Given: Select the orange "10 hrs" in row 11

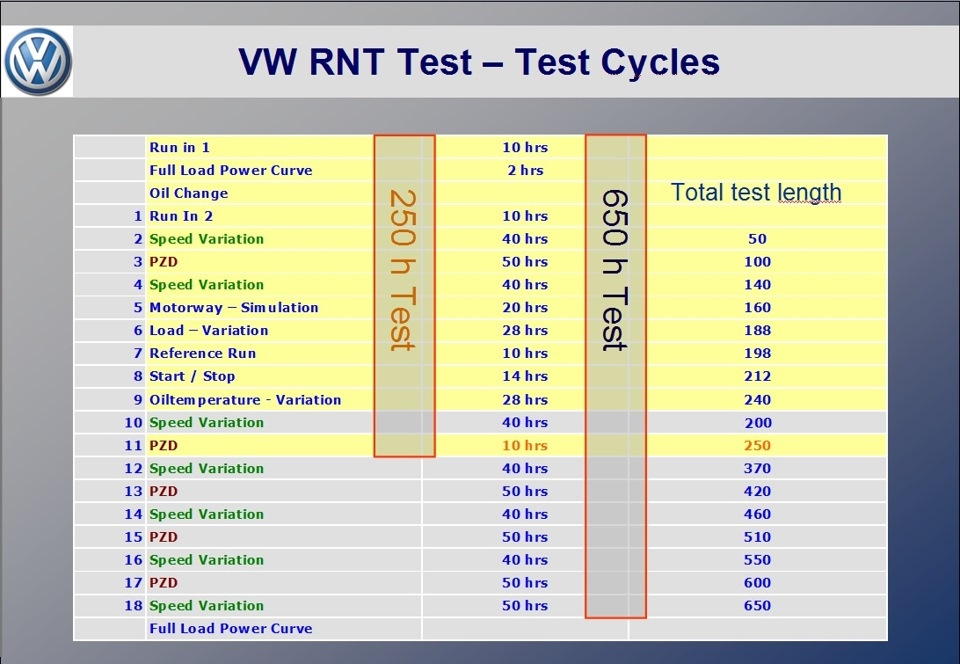Looking at the screenshot, I should point(525,446).
